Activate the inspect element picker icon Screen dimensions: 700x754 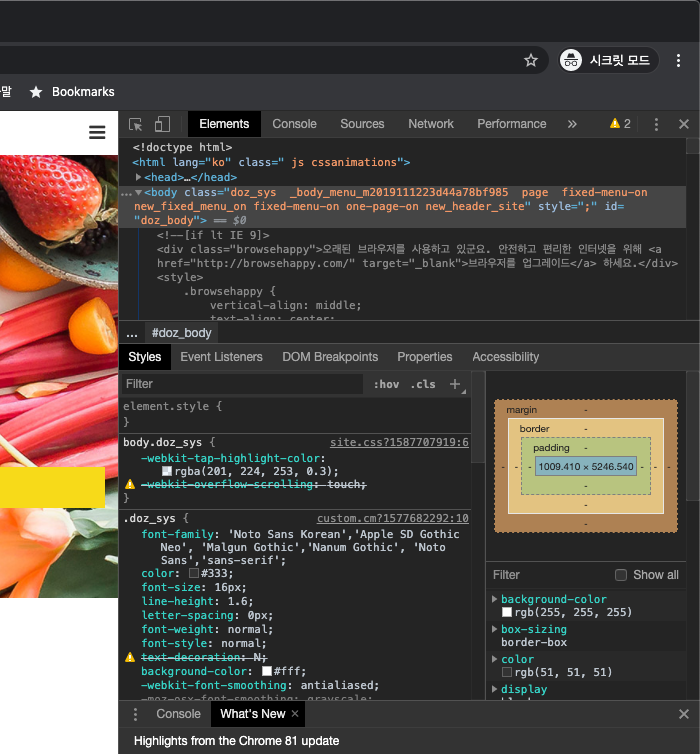coord(136,124)
